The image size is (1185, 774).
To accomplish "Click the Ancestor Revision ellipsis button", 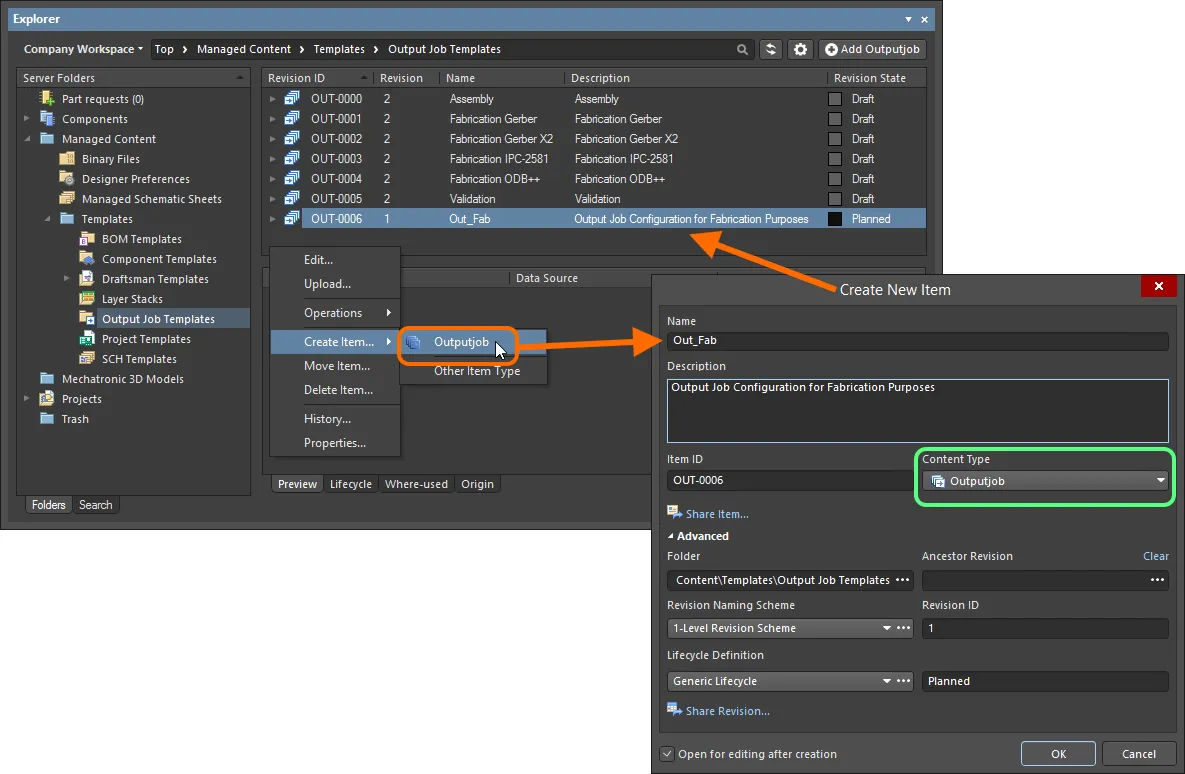I will [x=1157, y=580].
